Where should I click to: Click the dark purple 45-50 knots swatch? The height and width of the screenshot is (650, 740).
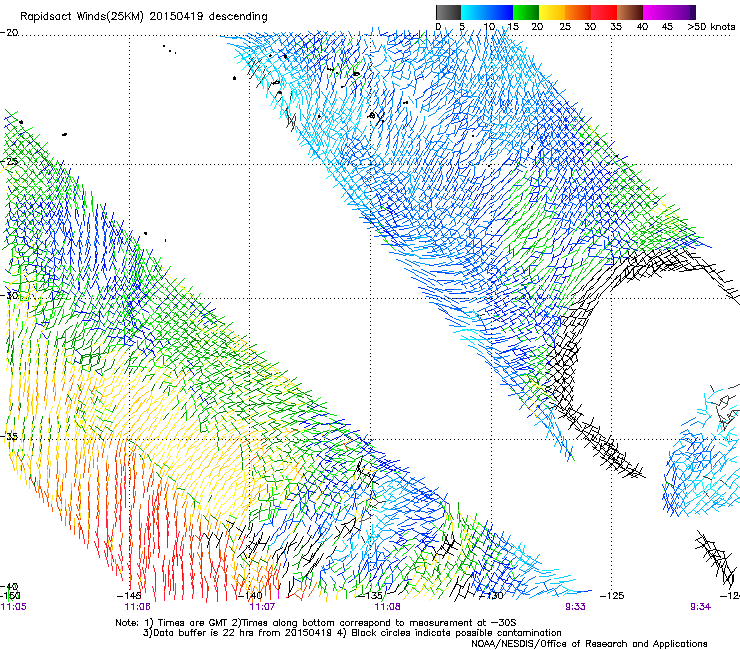tap(682, 12)
